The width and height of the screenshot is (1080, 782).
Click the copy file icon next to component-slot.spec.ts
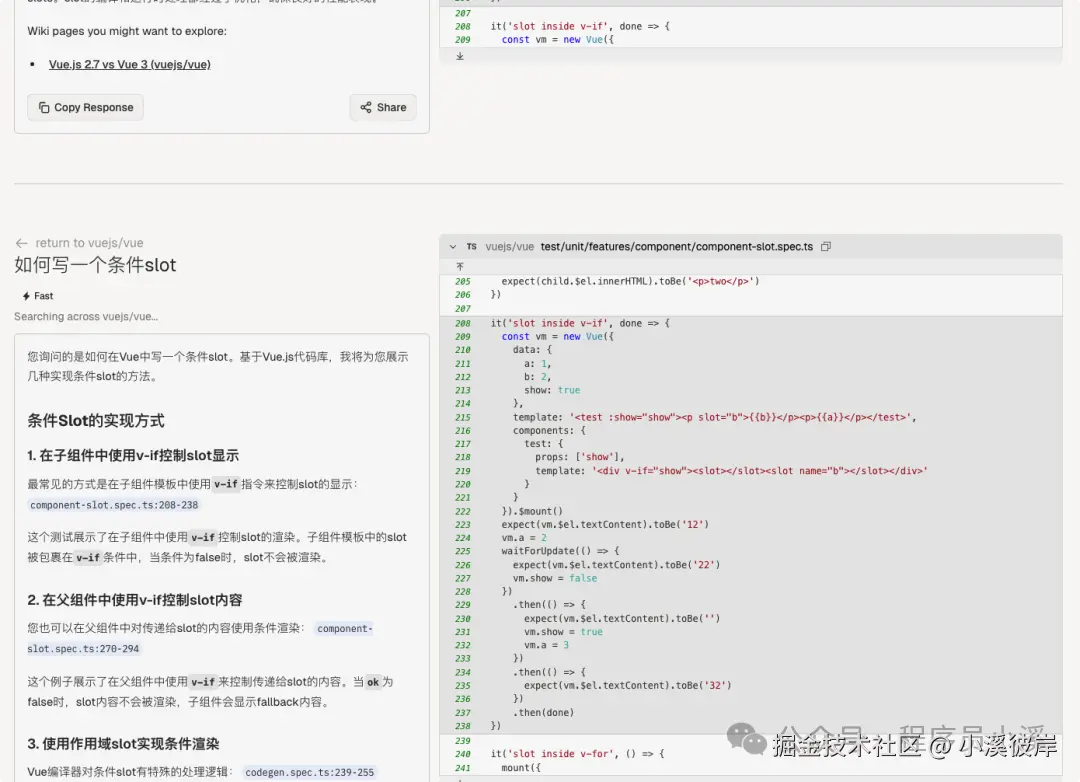tap(824, 246)
